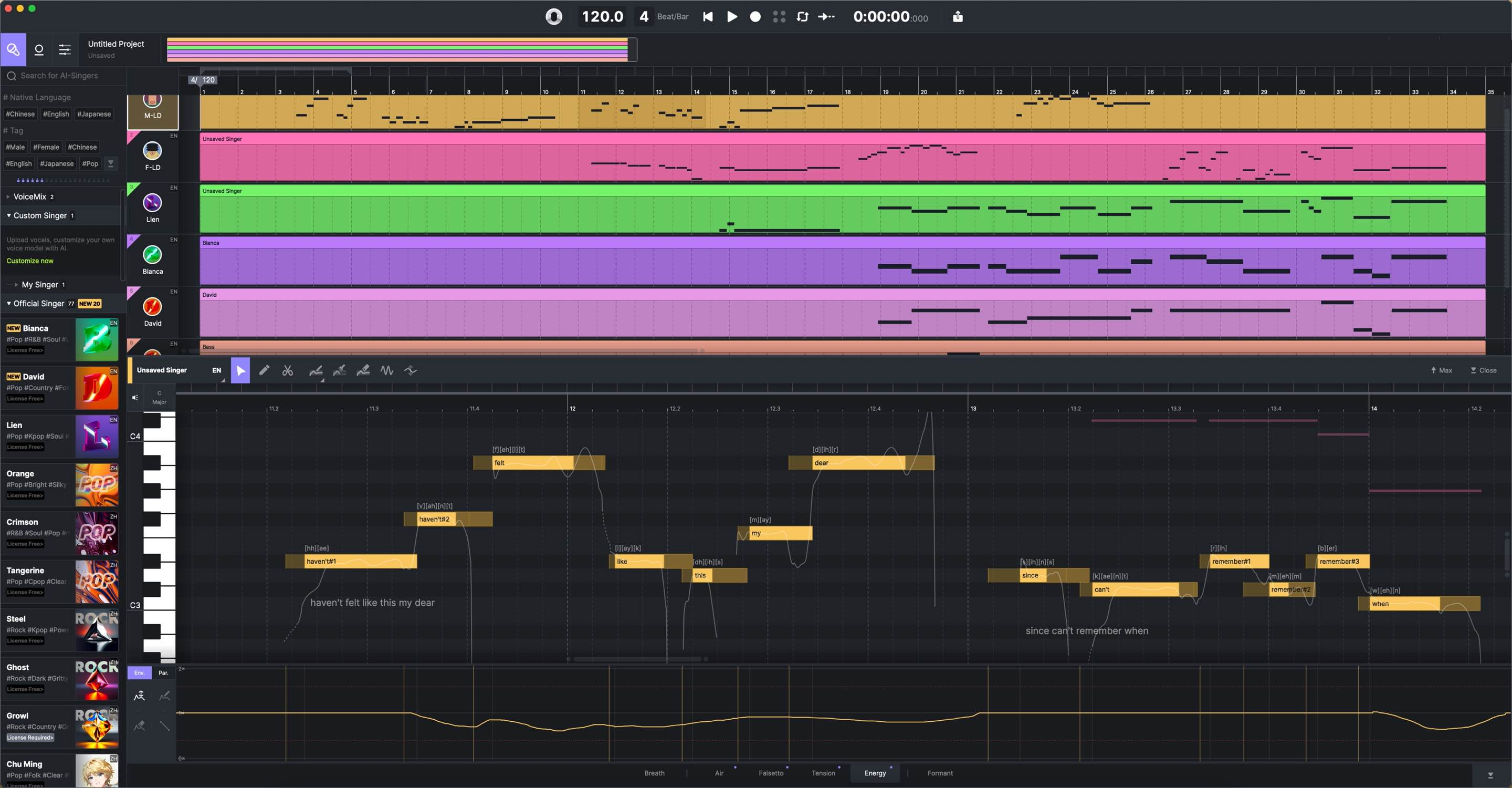
Task: Toggle the loop playback icon
Action: click(x=802, y=16)
